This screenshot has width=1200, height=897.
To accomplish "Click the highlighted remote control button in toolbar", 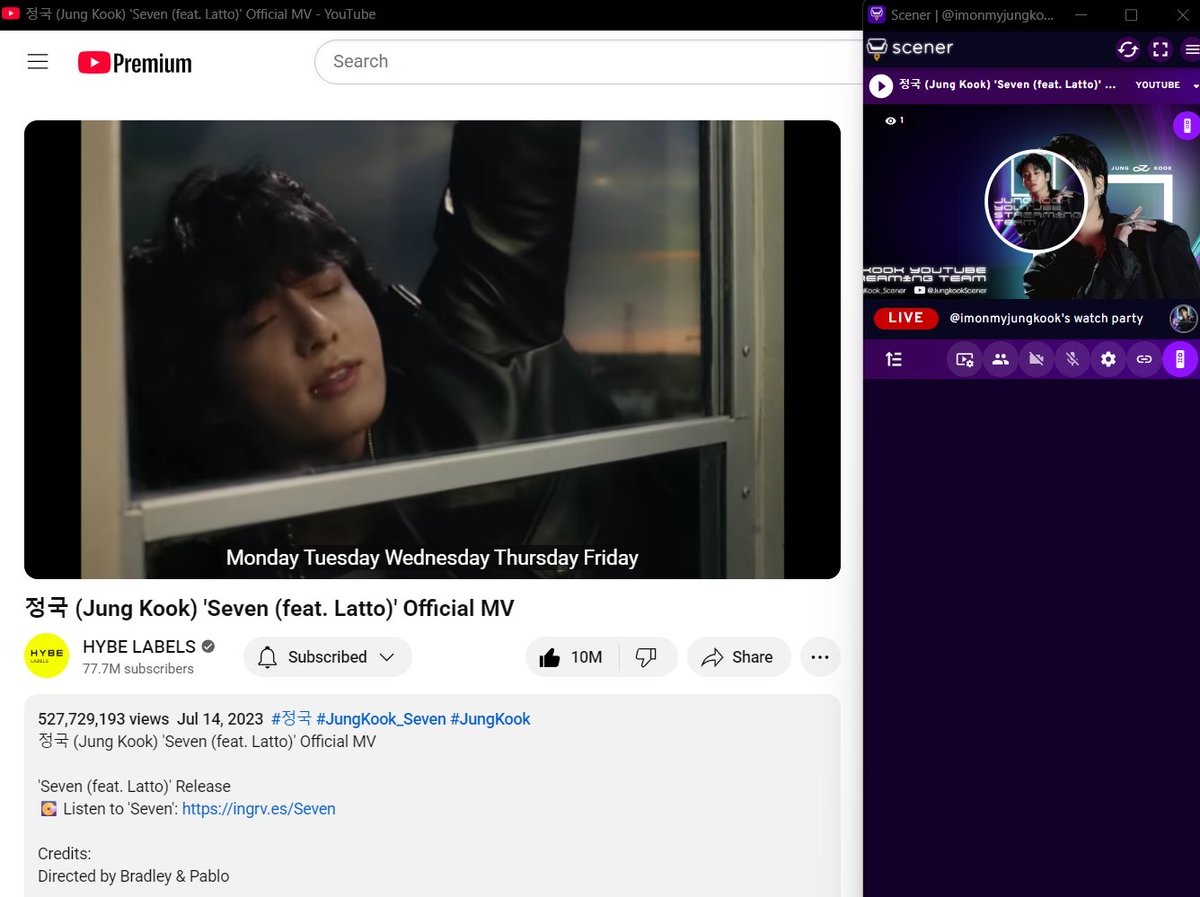I will pyautogui.click(x=1180, y=359).
